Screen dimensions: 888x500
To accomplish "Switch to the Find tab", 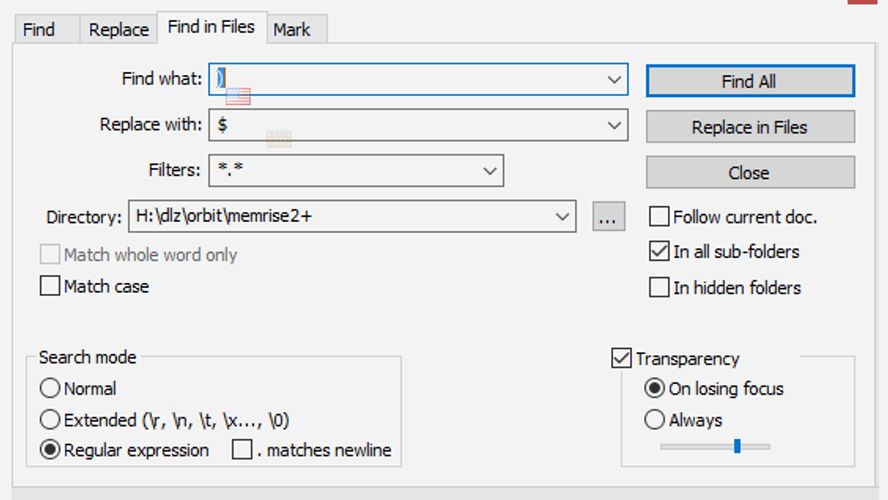I will click(x=39, y=29).
